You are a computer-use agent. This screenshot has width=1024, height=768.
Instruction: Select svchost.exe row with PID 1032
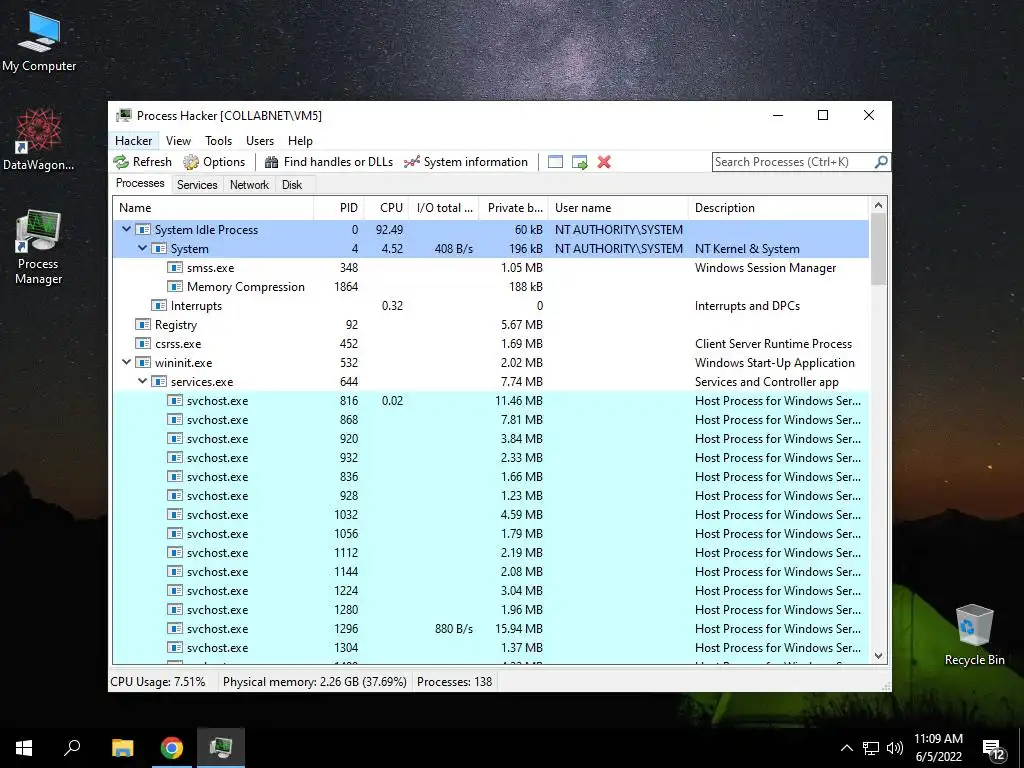[490, 515]
